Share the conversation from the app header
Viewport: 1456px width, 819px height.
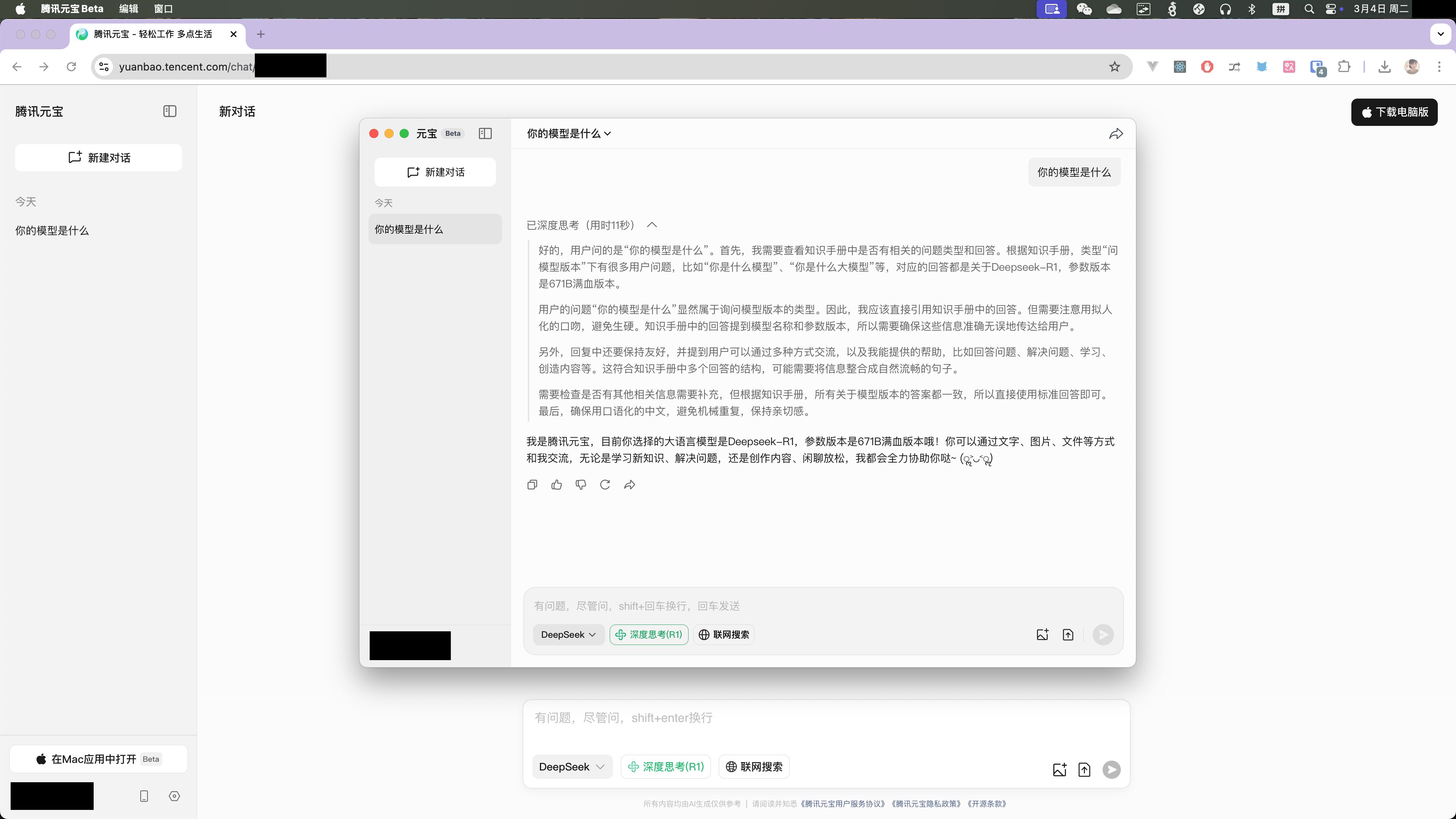[x=1116, y=134]
